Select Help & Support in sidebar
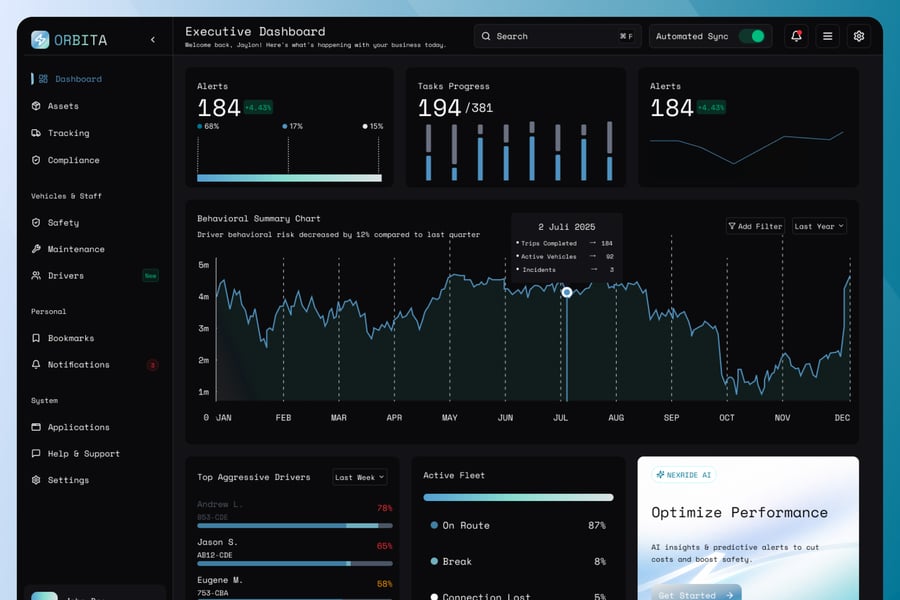 point(83,454)
